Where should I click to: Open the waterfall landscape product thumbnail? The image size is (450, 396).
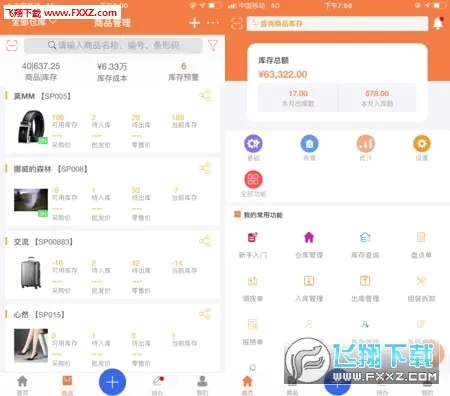tap(31, 201)
